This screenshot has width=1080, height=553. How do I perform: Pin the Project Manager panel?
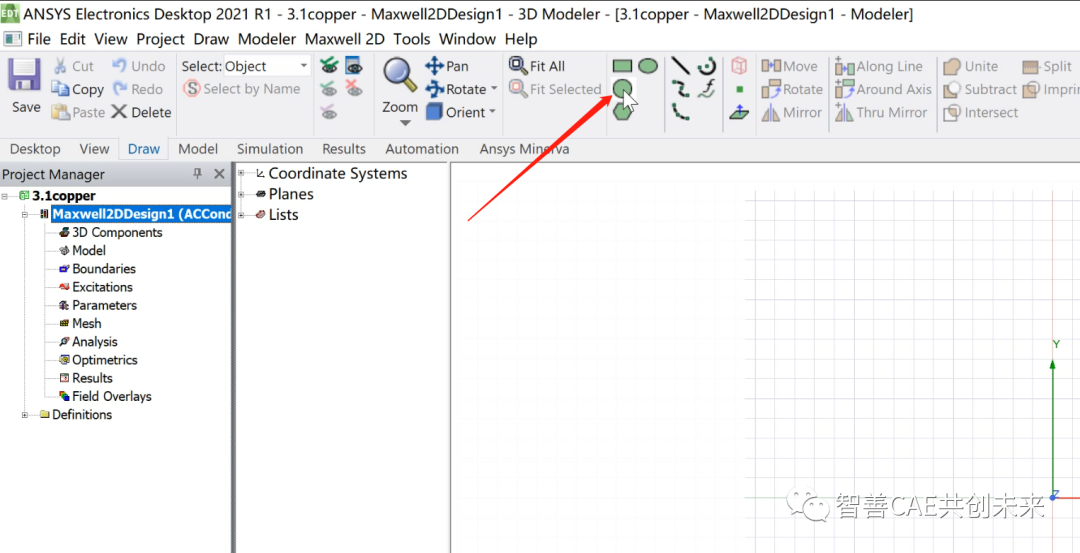pyautogui.click(x=198, y=174)
